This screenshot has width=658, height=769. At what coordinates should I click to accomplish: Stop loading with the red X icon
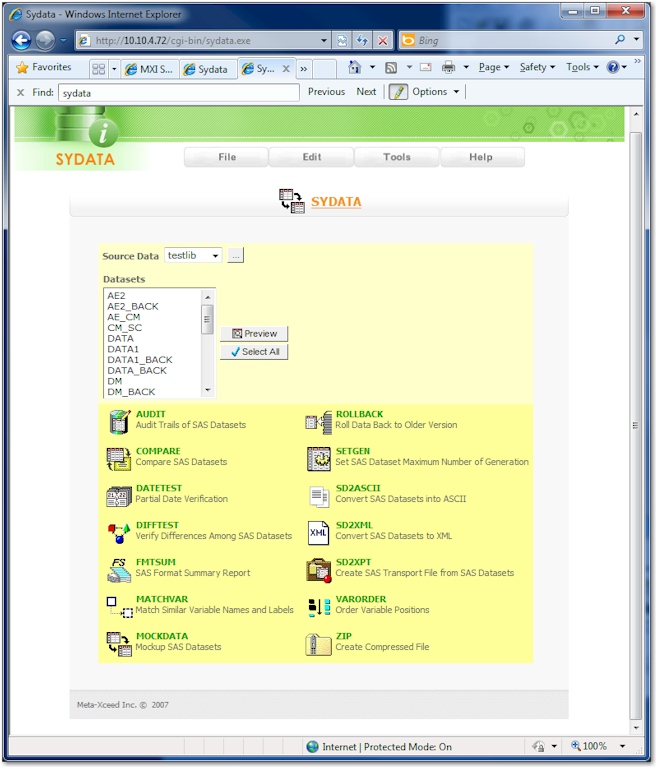click(x=382, y=40)
